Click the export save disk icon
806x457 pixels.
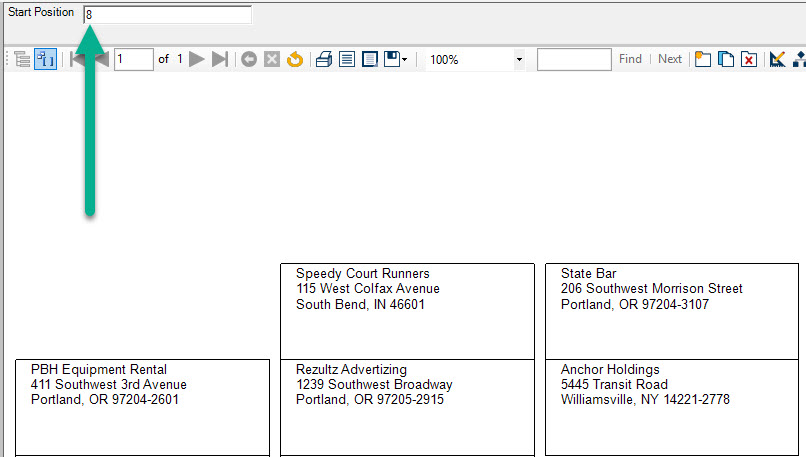391,60
